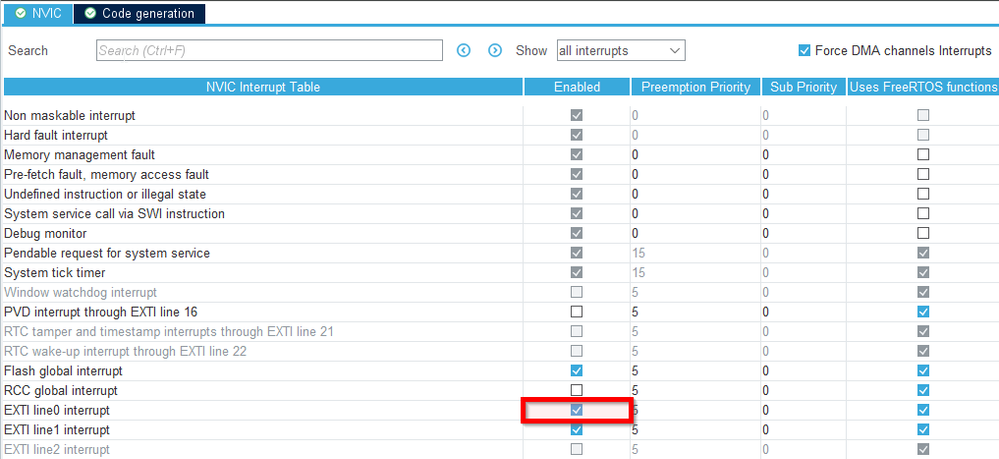Select EXTI line2 interrupt row name
This screenshot has height=459, width=999.
point(57,449)
